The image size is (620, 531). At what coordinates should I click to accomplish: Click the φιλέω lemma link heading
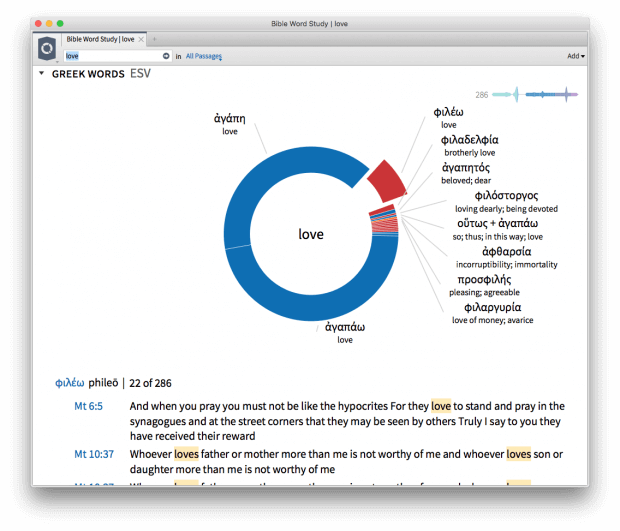coord(69,382)
